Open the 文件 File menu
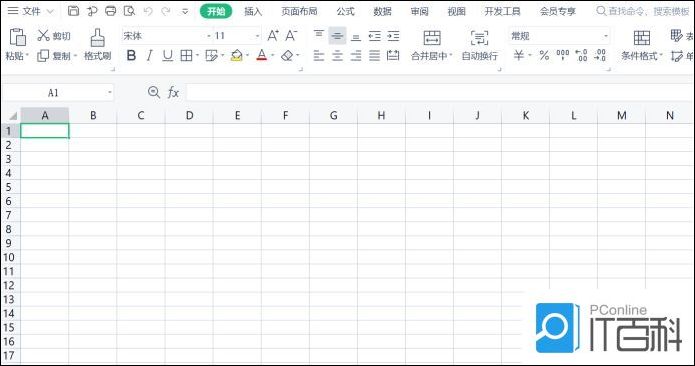The width and height of the screenshot is (695, 366). point(31,11)
